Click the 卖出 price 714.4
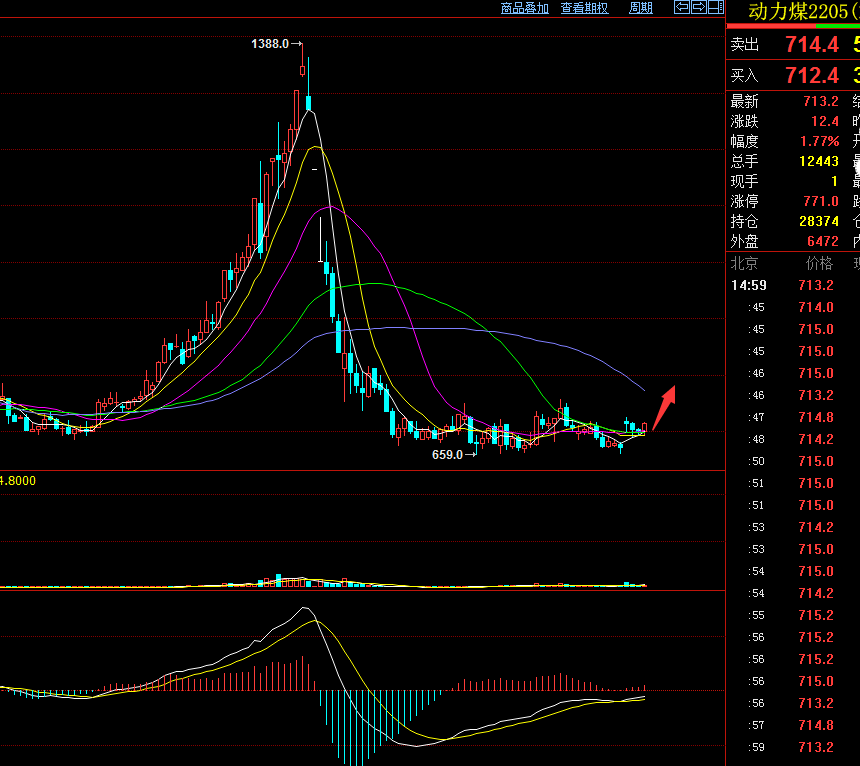 (x=812, y=44)
